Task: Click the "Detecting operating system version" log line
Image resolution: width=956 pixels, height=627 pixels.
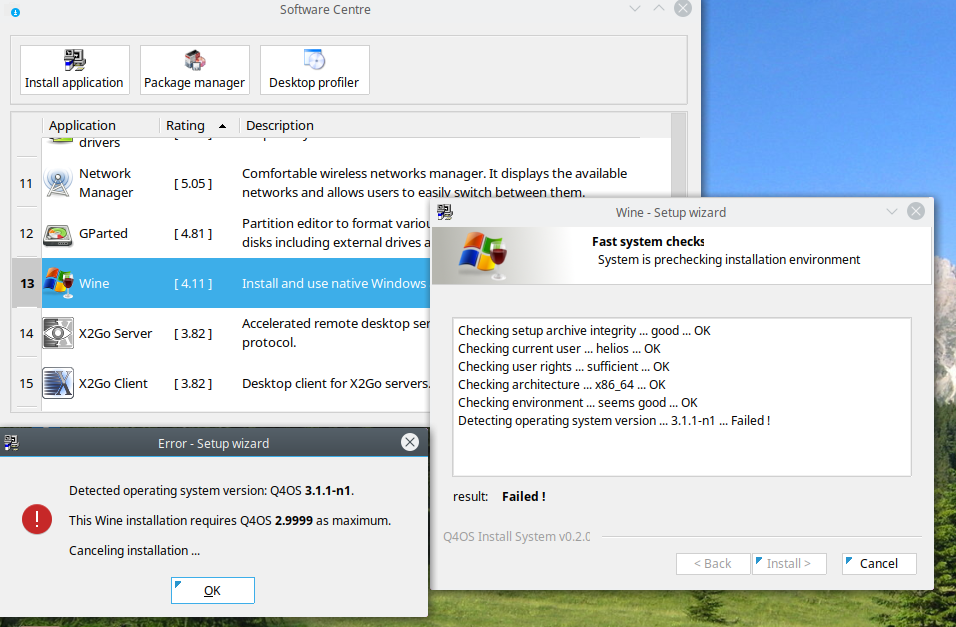Action: (614, 421)
